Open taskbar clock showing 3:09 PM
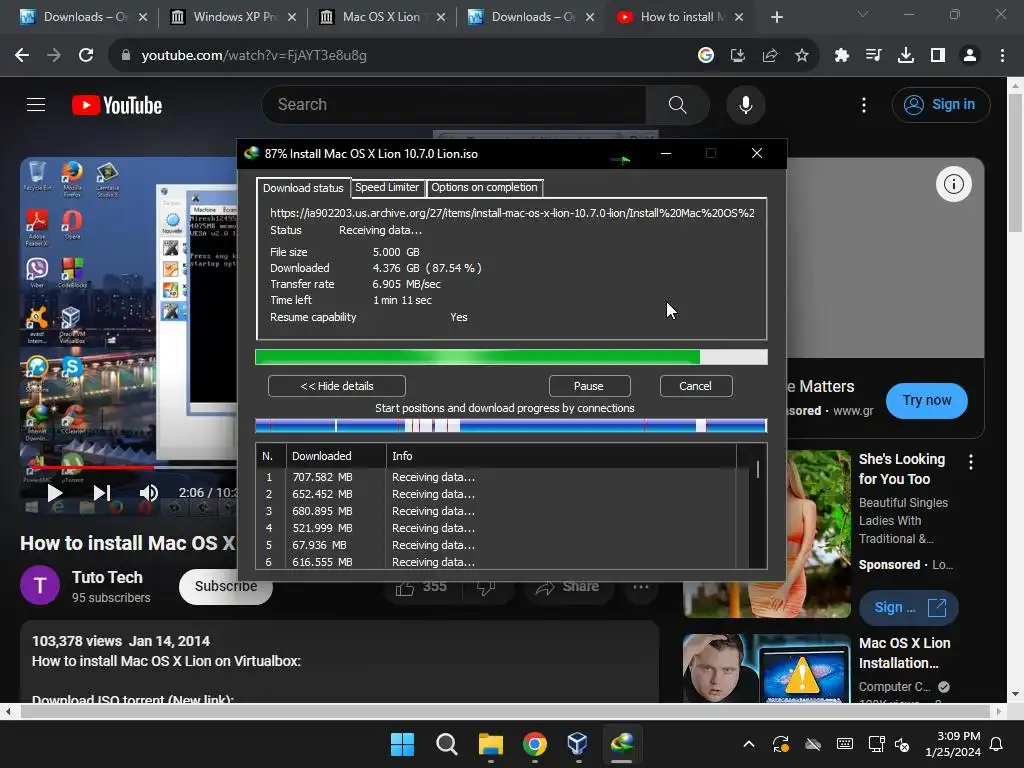The image size is (1024, 768). pos(953,744)
